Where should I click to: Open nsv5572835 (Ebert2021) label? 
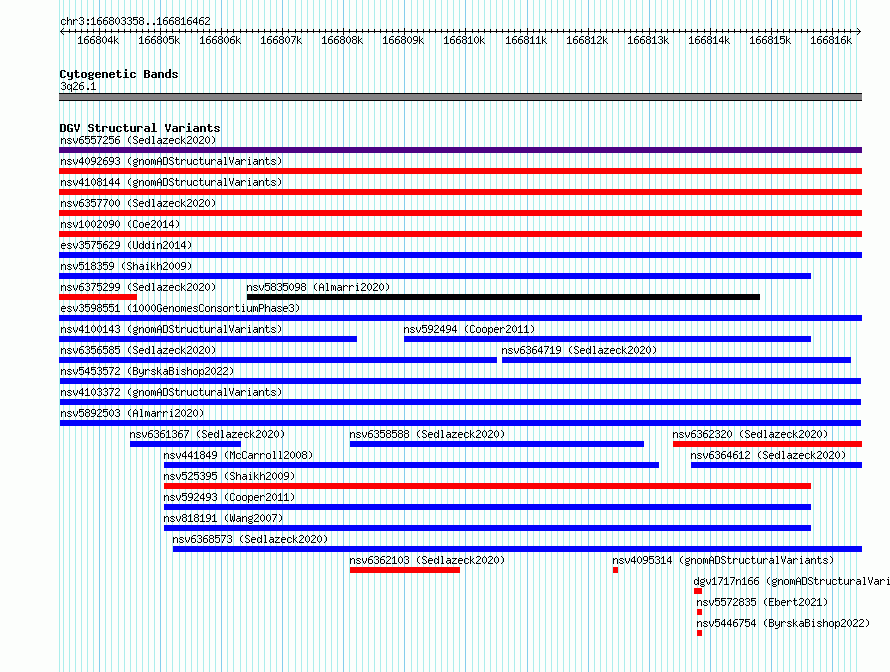coord(762,602)
